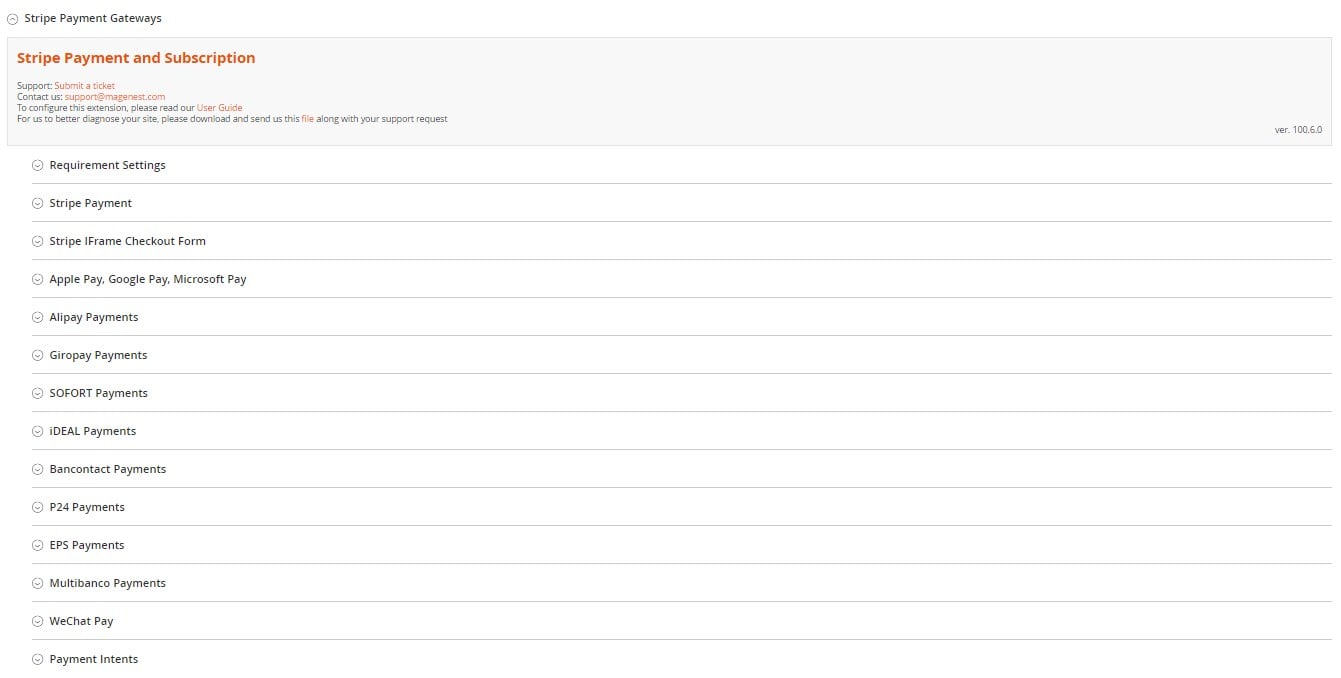Screen dimensions: 1341x678
Task: Expand the Alipay Payments chevron icon
Action: pyautogui.click(x=38, y=318)
